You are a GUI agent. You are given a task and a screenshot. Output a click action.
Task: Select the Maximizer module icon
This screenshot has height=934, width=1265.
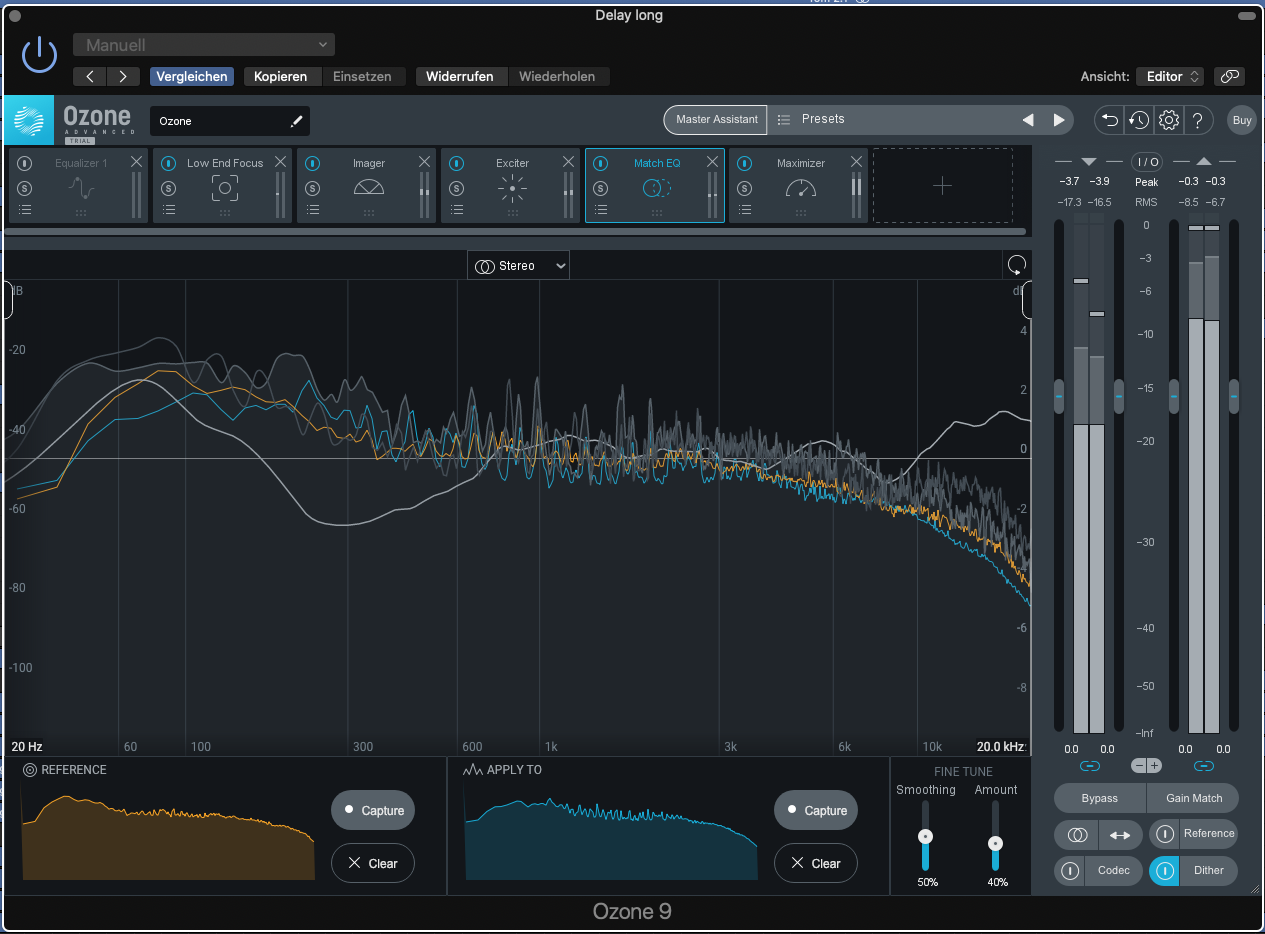coord(801,188)
